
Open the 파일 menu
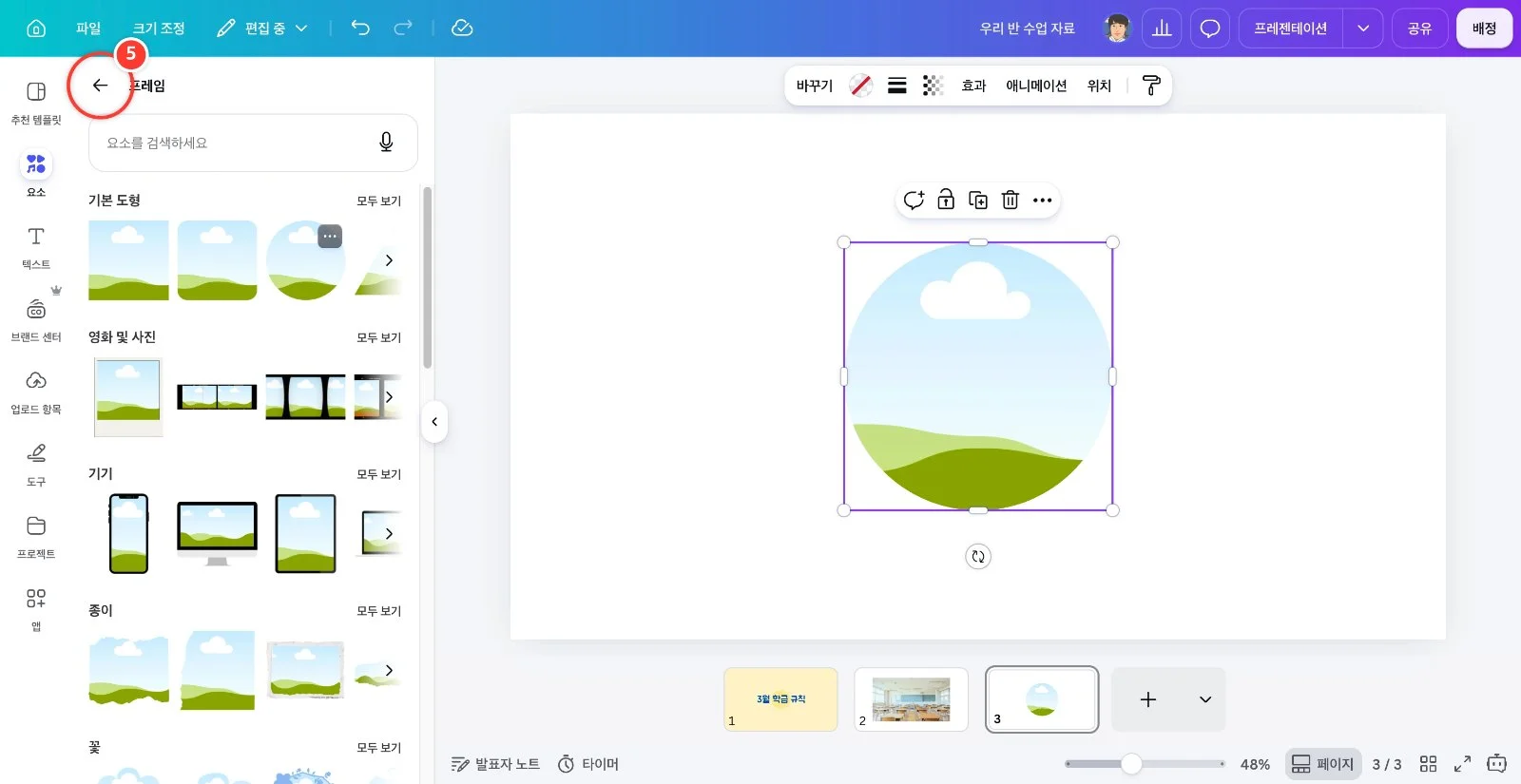tap(88, 29)
